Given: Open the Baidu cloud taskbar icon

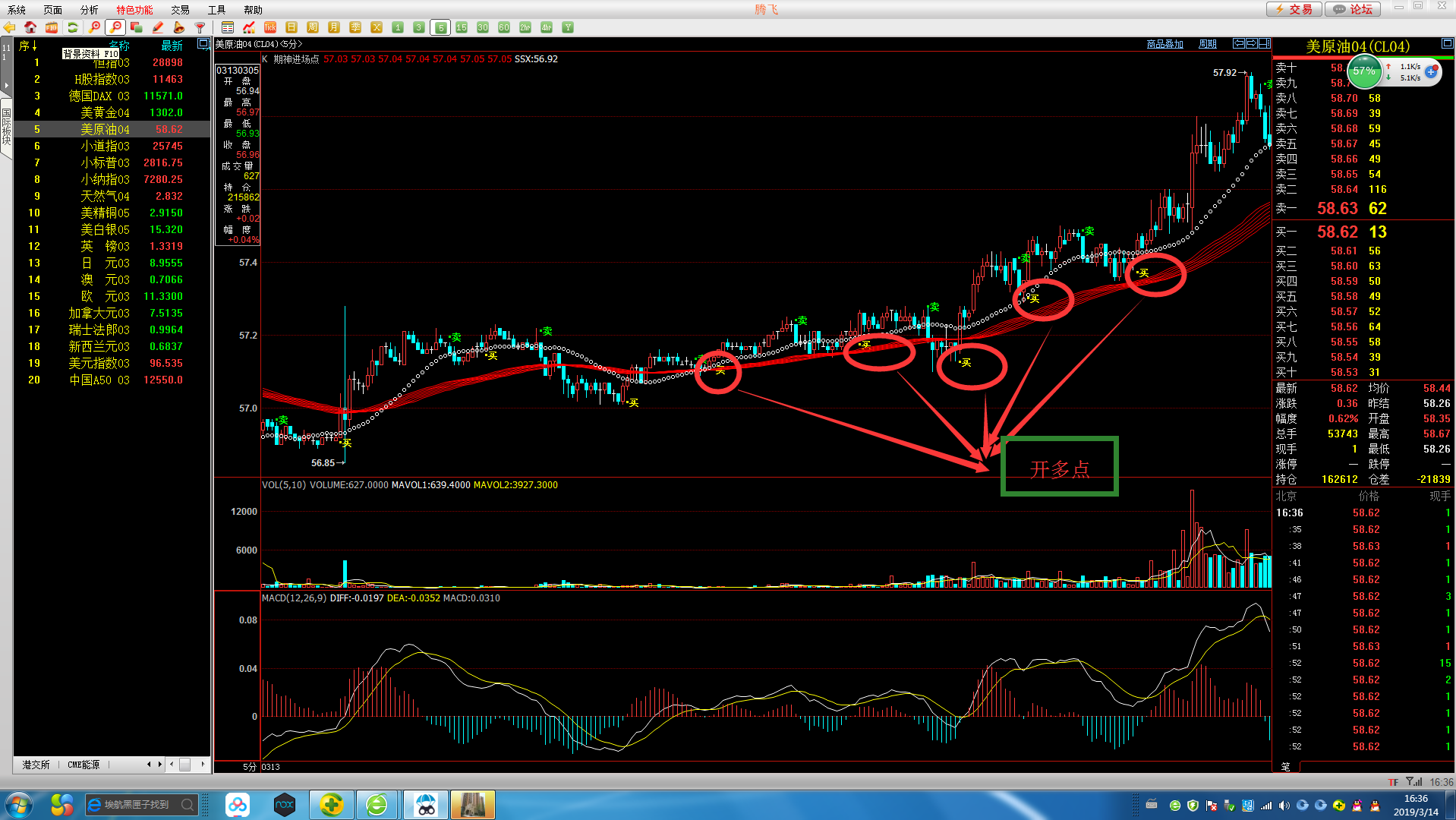Looking at the screenshot, I should (238, 805).
